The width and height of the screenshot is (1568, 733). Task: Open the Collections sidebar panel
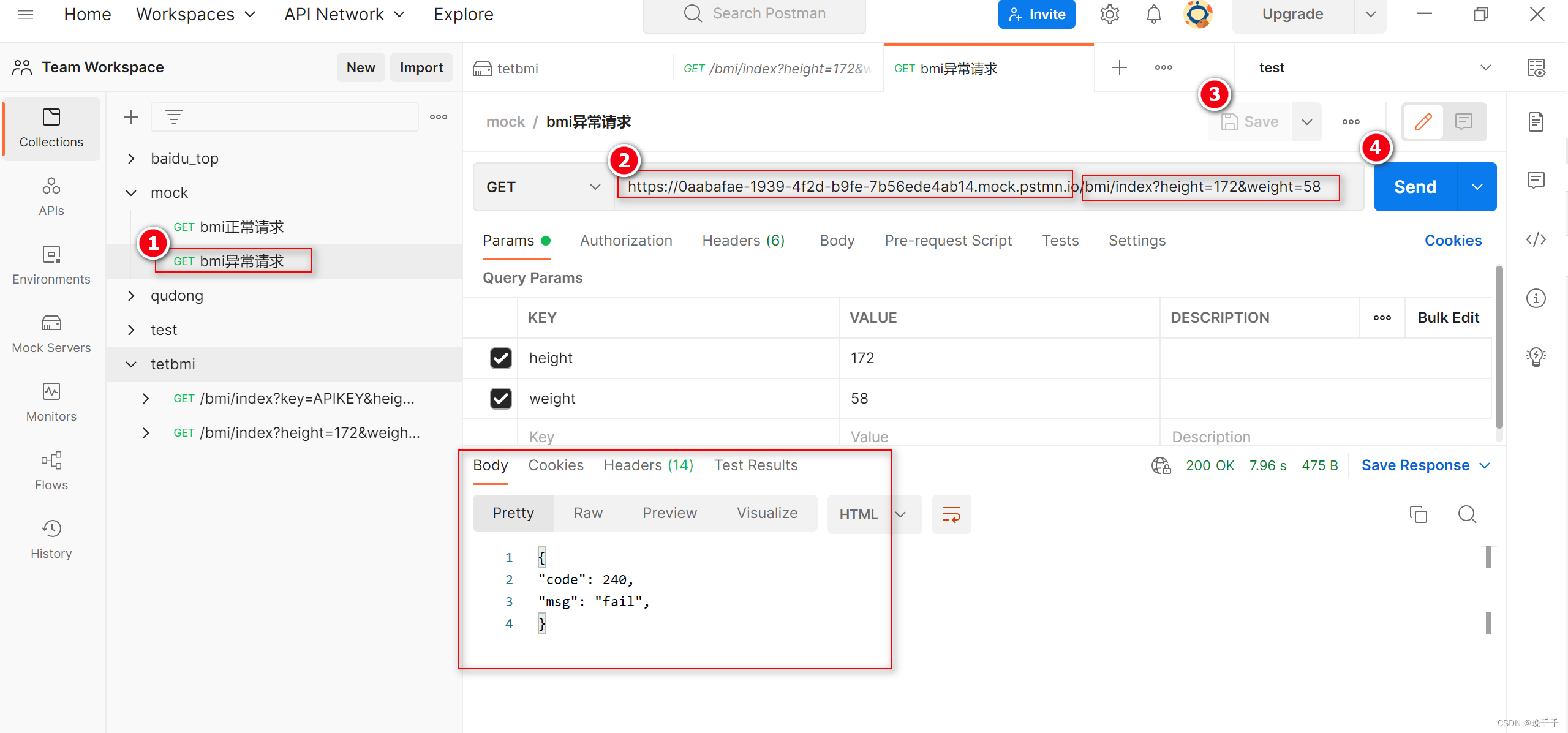(51, 129)
